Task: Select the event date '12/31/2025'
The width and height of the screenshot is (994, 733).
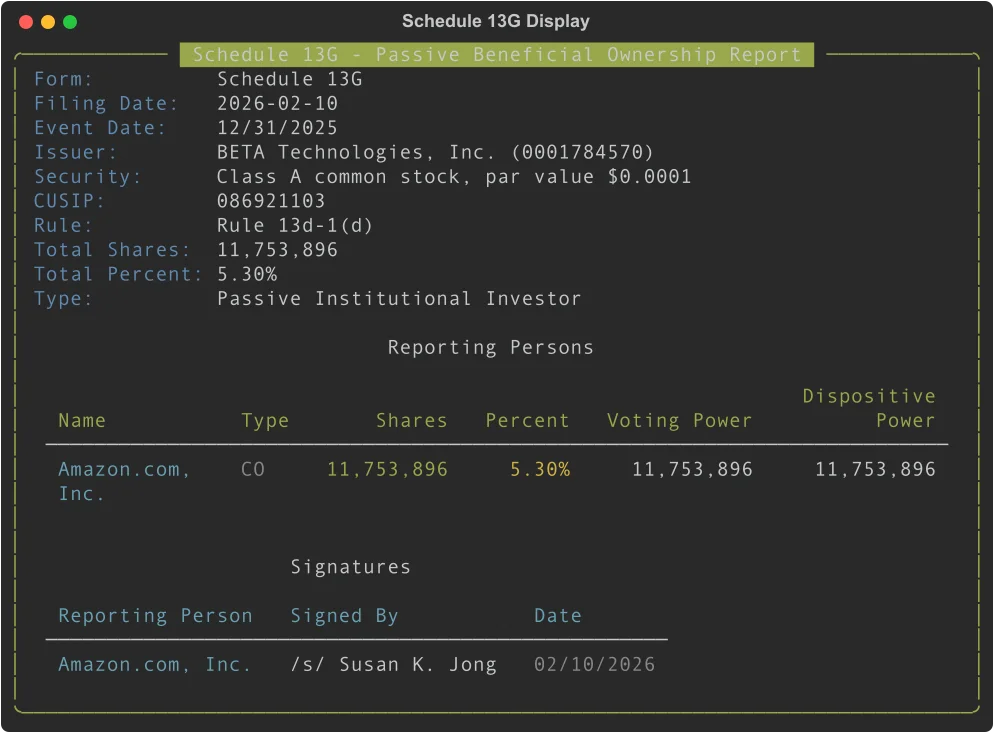Action: point(278,128)
